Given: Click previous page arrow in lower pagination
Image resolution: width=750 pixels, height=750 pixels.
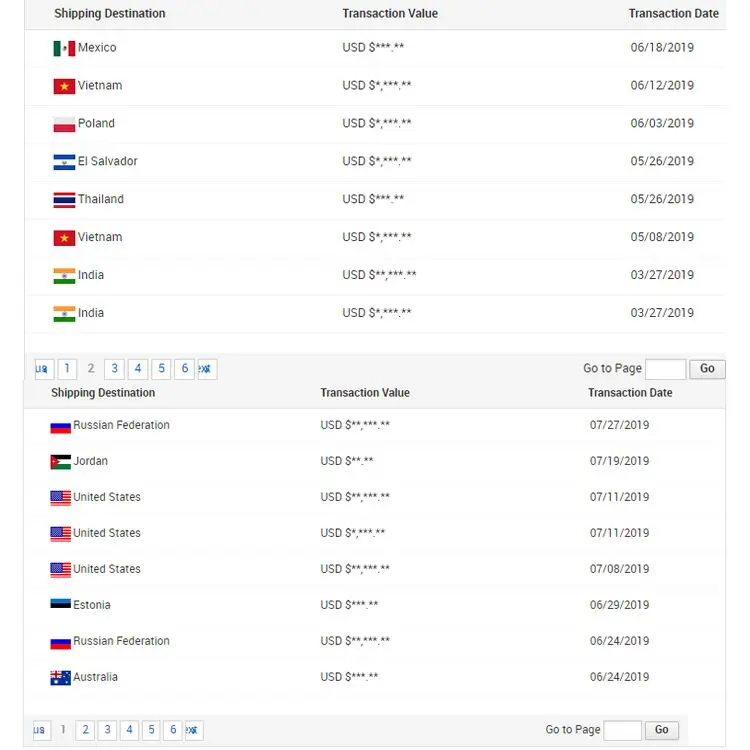Looking at the screenshot, I should (41, 730).
